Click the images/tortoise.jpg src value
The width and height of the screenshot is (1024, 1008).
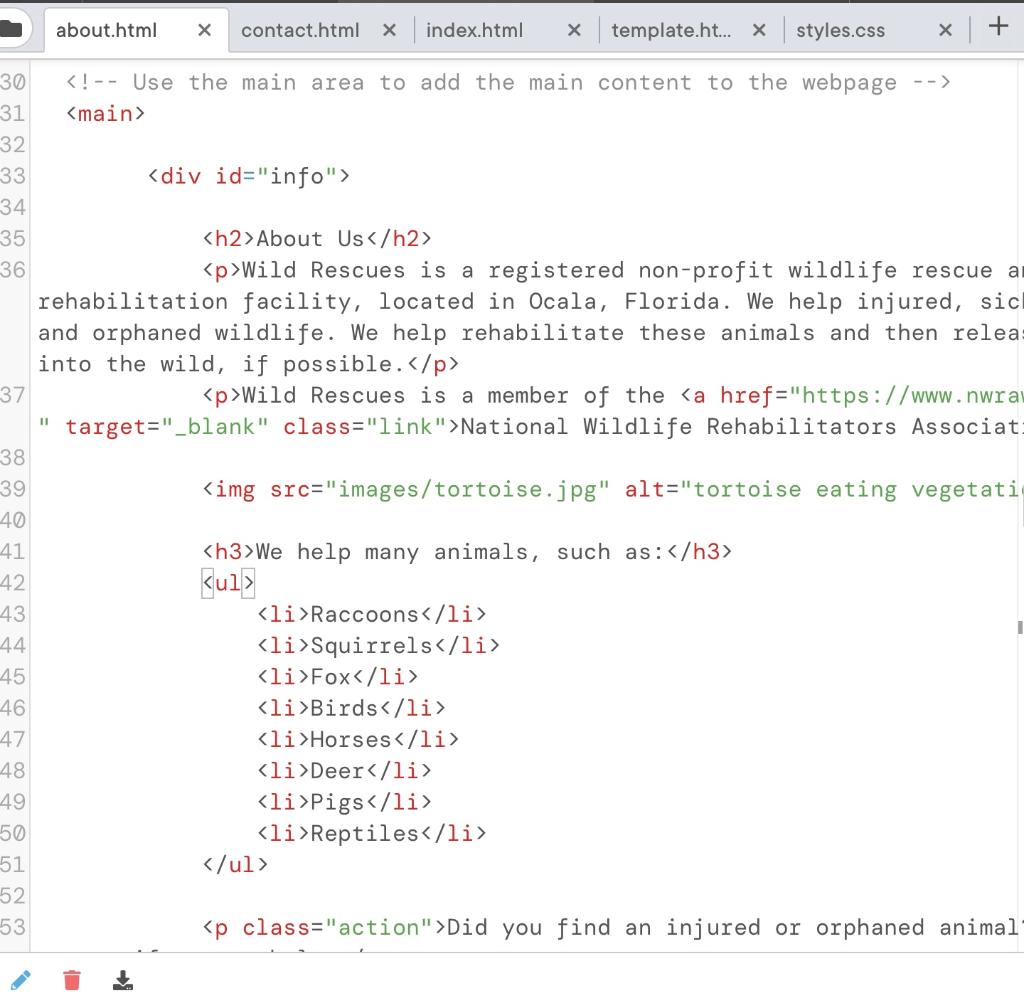pos(468,490)
